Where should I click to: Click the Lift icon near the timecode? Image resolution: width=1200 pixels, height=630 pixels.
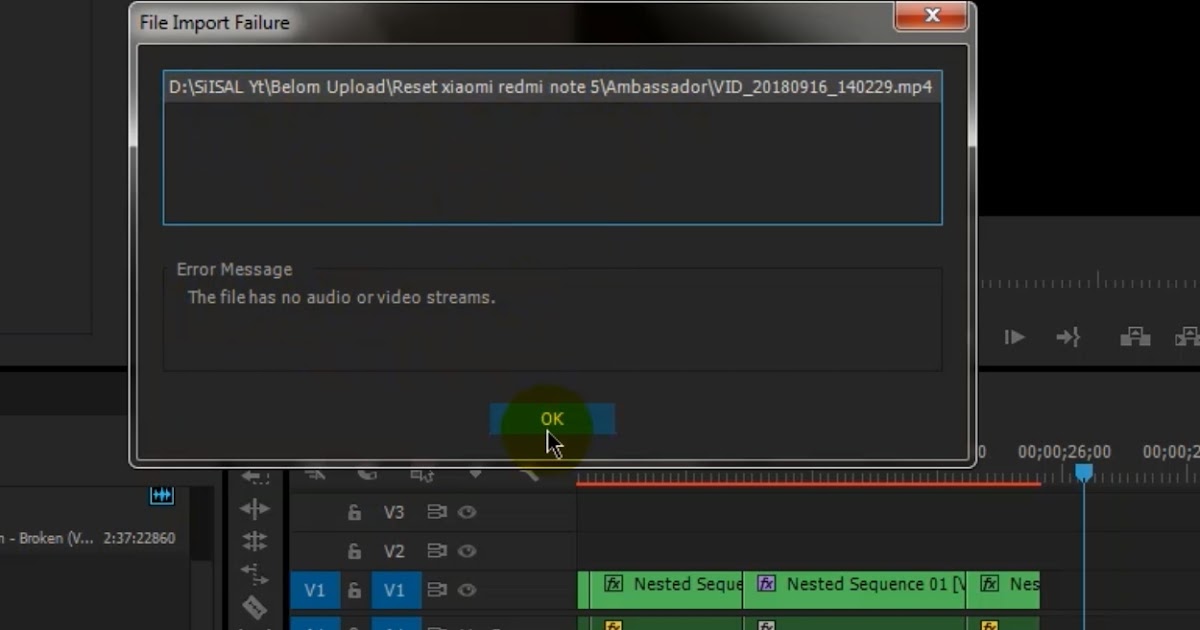click(1135, 338)
